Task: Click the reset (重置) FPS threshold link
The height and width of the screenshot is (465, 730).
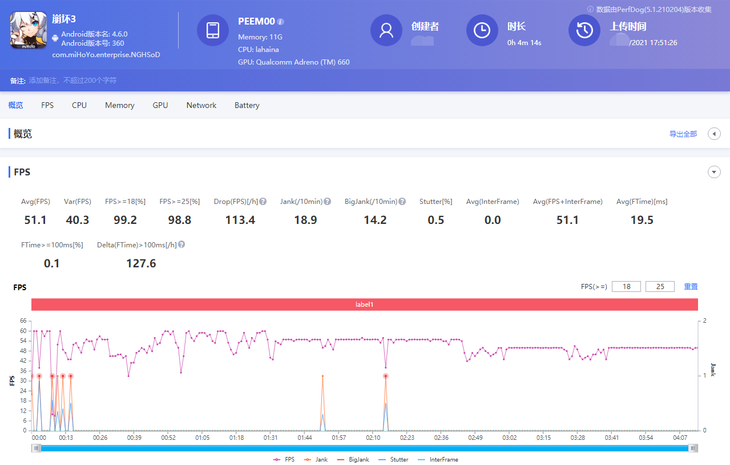Action: [691, 287]
